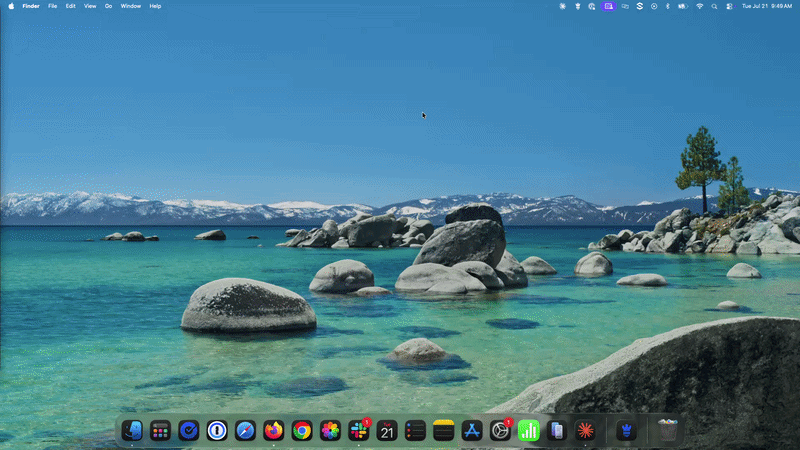The image size is (800, 450).
Task: Open 1Password from the Dock
Action: [x=217, y=431]
